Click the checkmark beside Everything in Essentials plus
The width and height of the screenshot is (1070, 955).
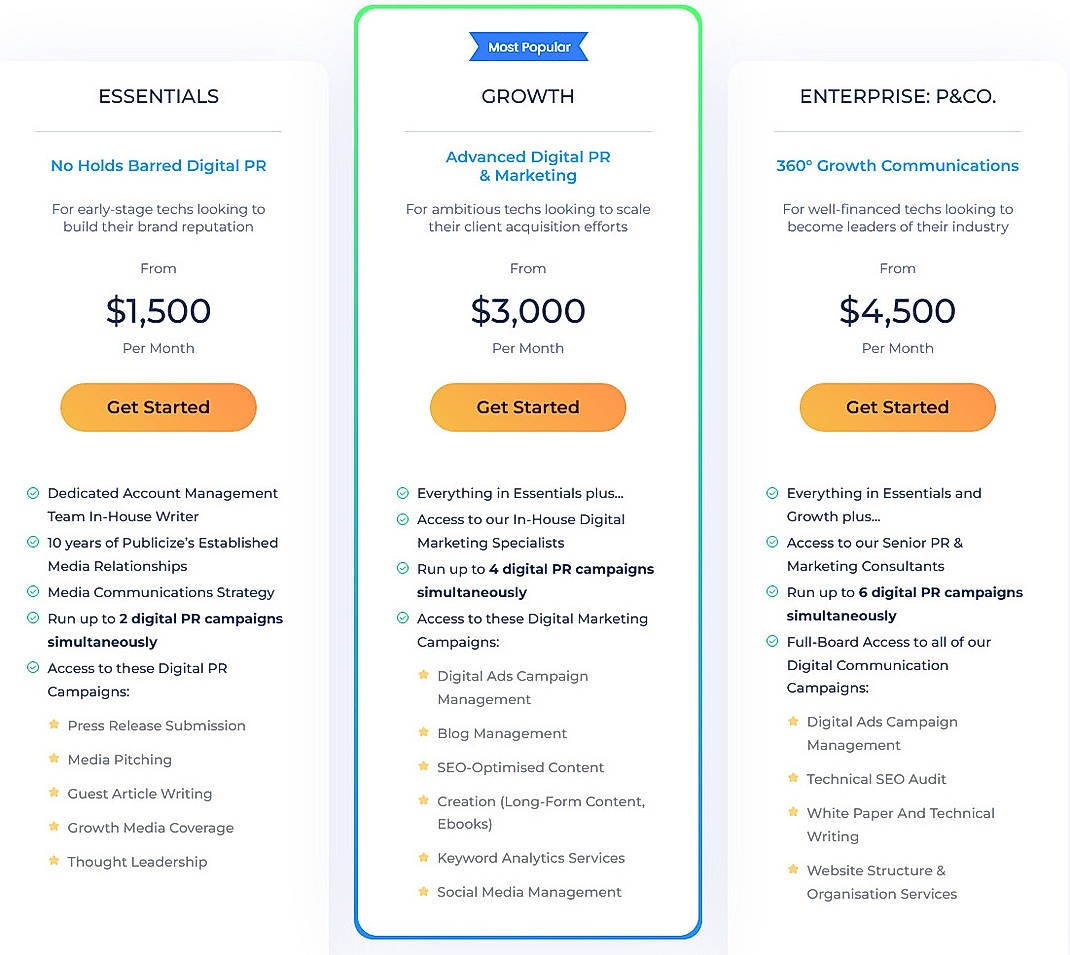[401, 493]
